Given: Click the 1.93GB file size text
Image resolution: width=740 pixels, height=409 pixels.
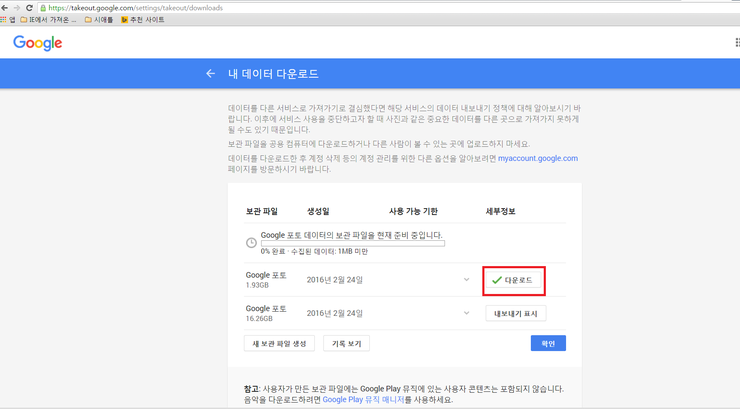Looking at the screenshot, I should (257, 285).
